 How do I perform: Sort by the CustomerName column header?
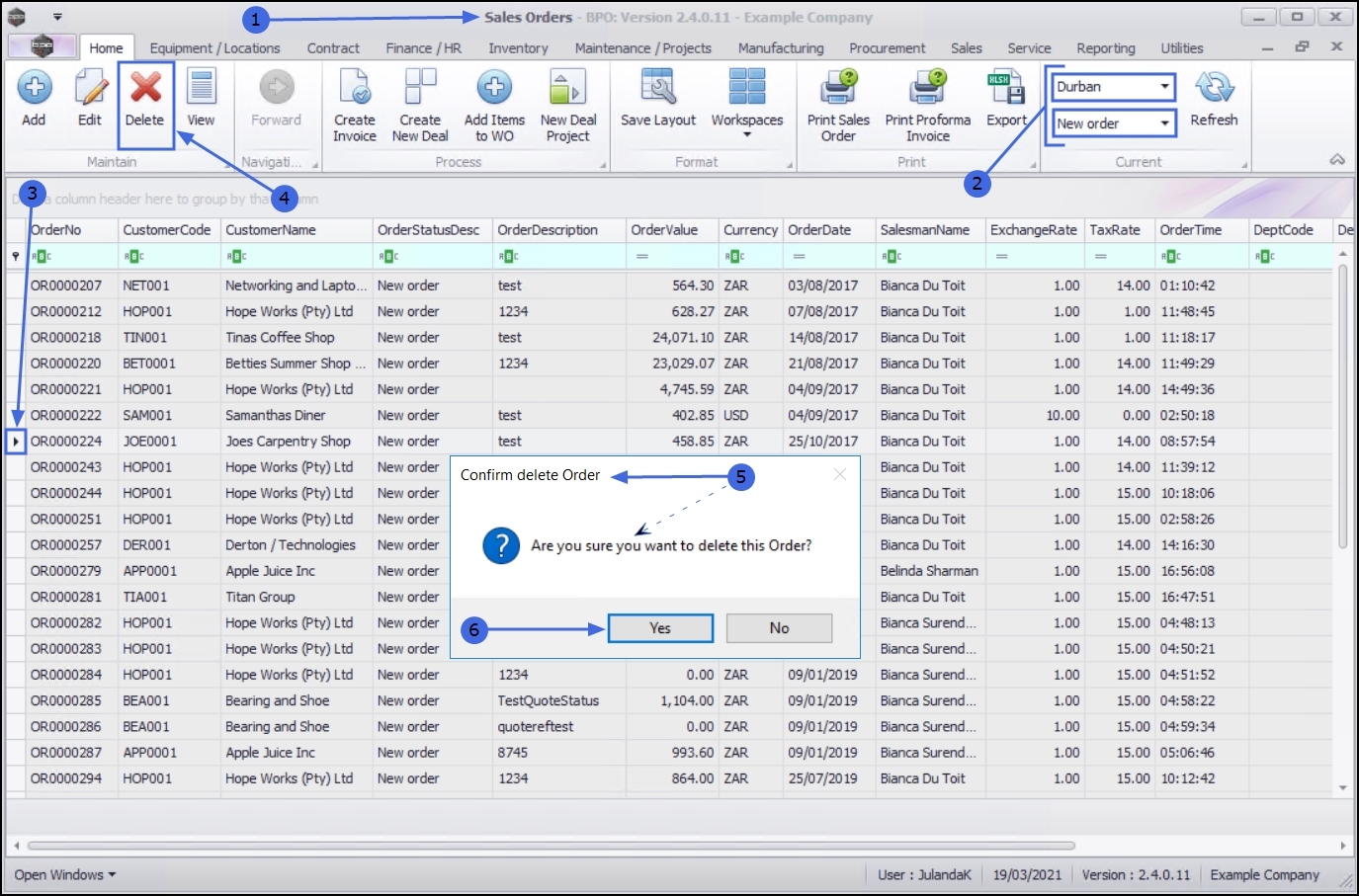(297, 230)
